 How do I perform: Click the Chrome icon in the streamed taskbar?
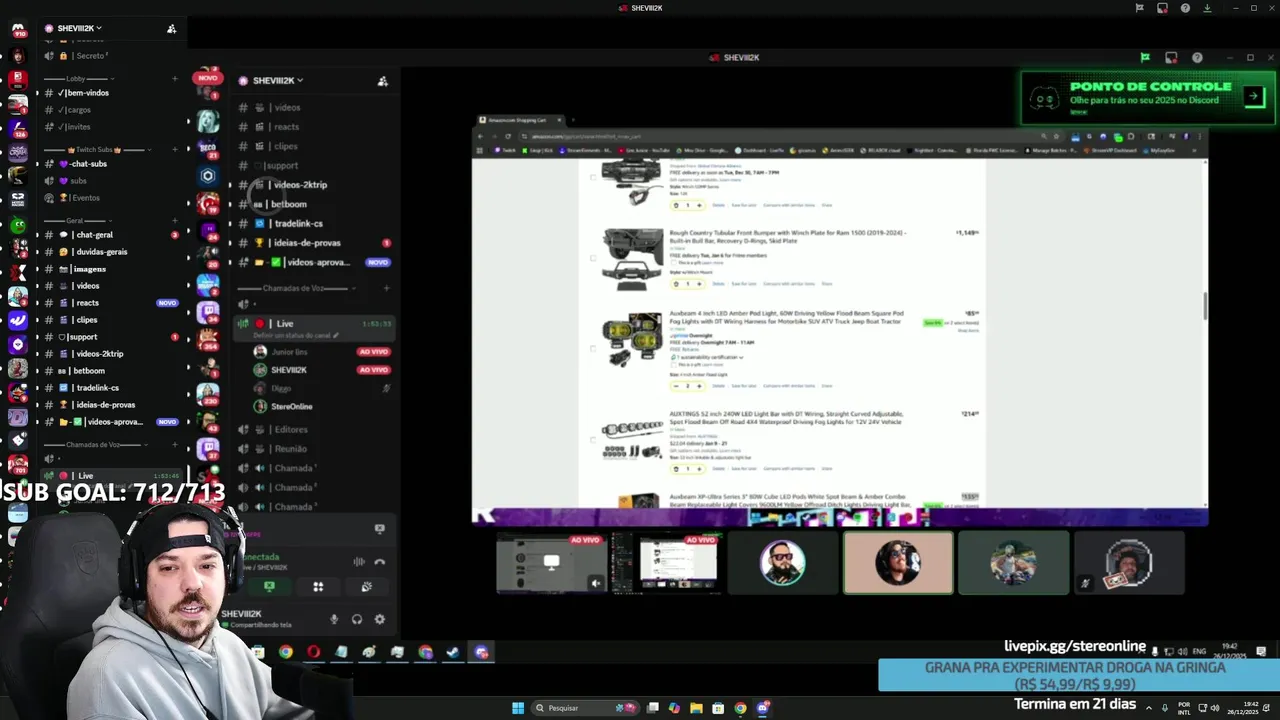click(286, 652)
